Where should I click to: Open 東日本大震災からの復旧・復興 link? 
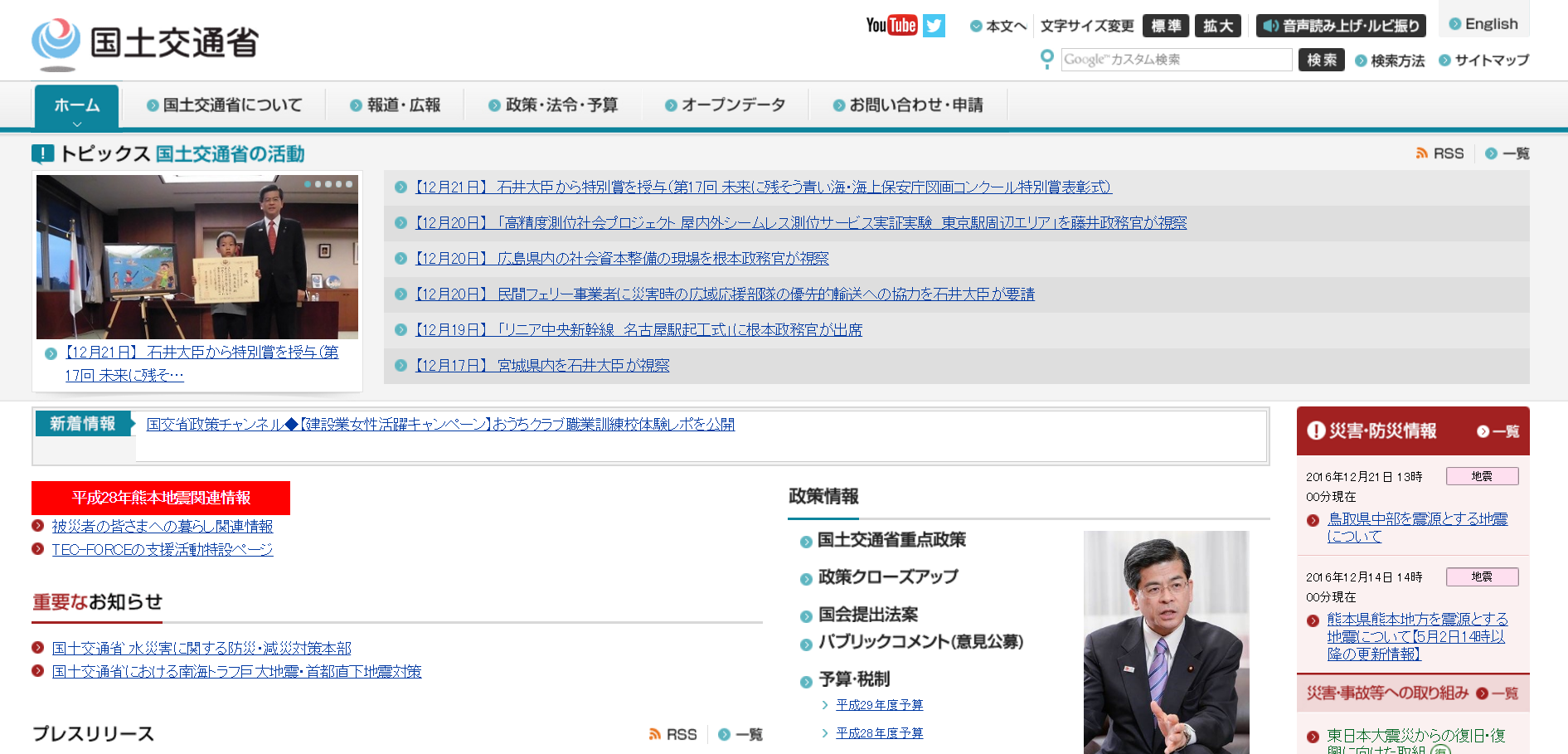click(1415, 742)
